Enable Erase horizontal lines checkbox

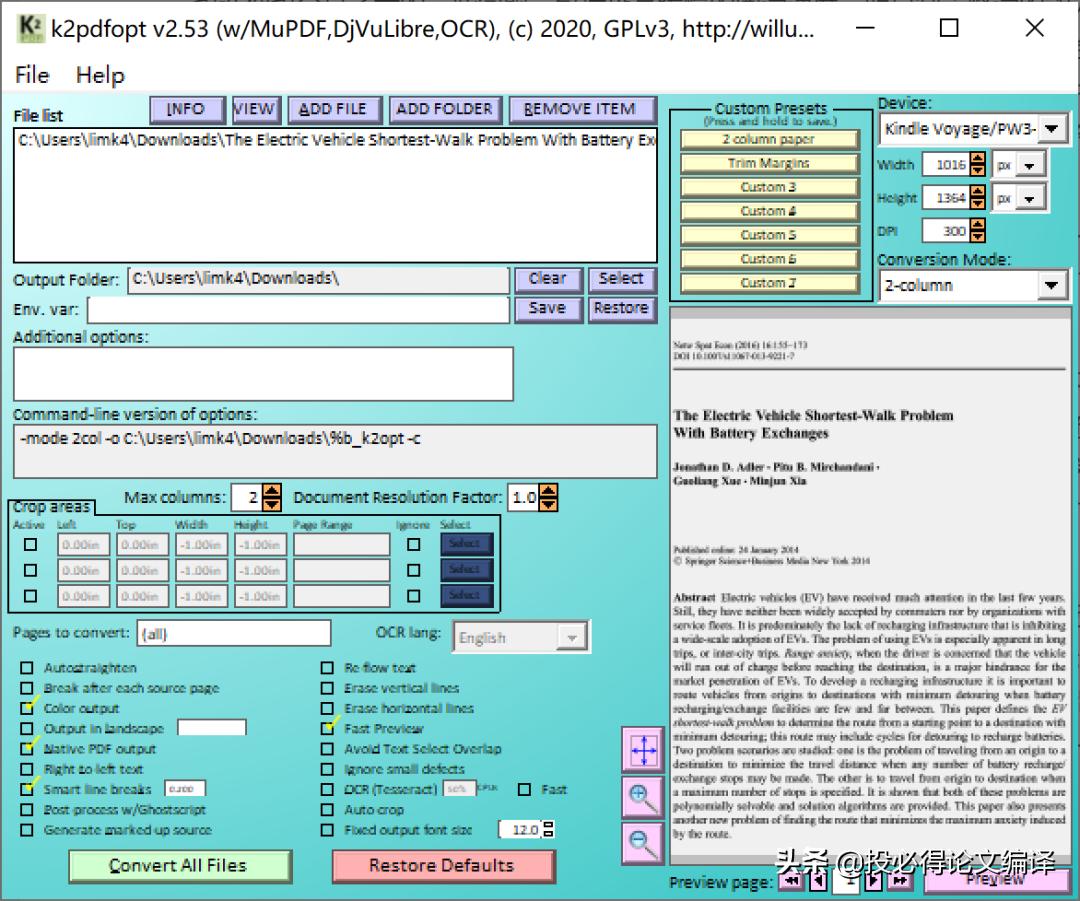[327, 708]
